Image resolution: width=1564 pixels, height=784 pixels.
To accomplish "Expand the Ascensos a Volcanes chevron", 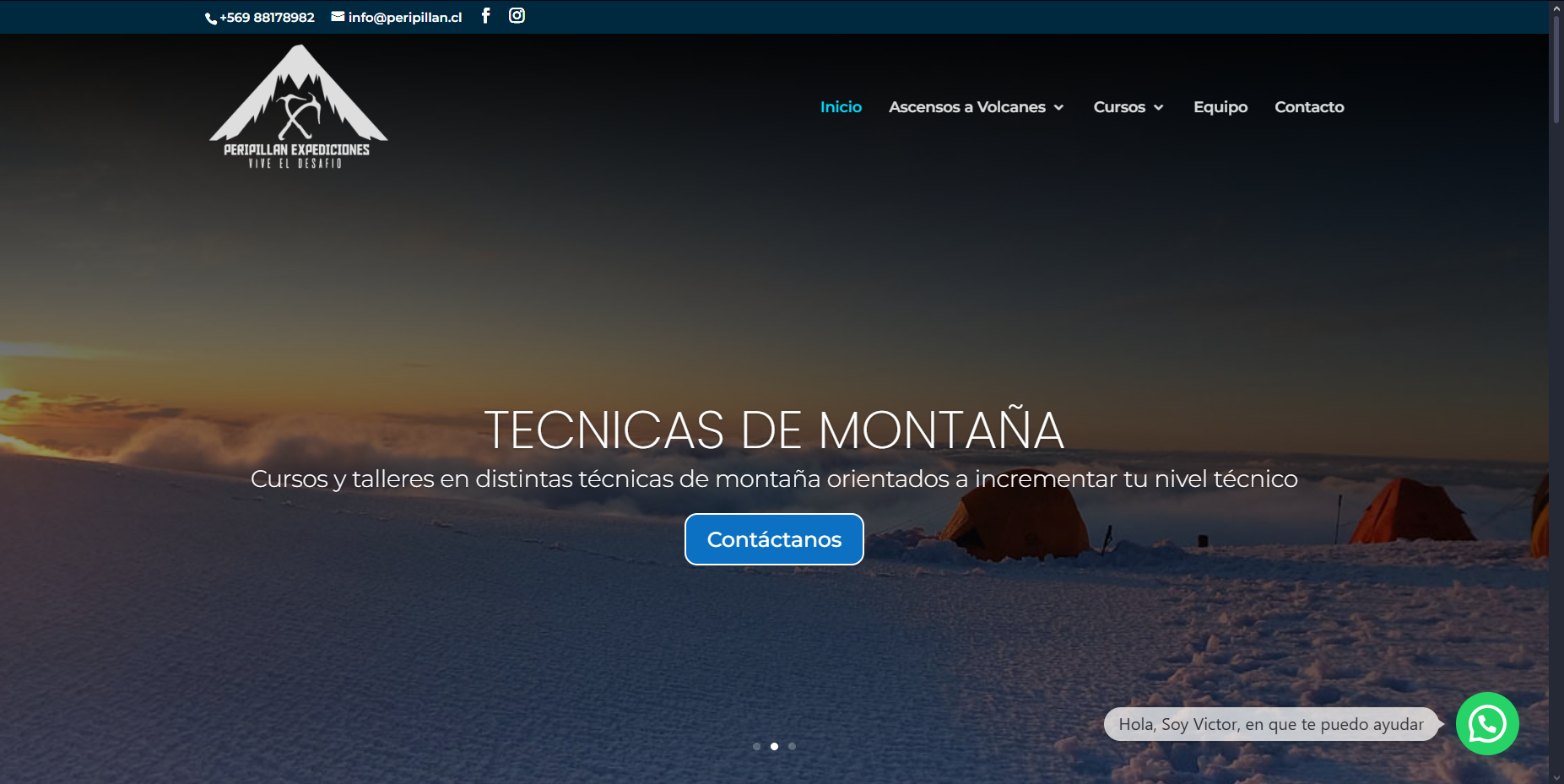I will click(x=1058, y=108).
